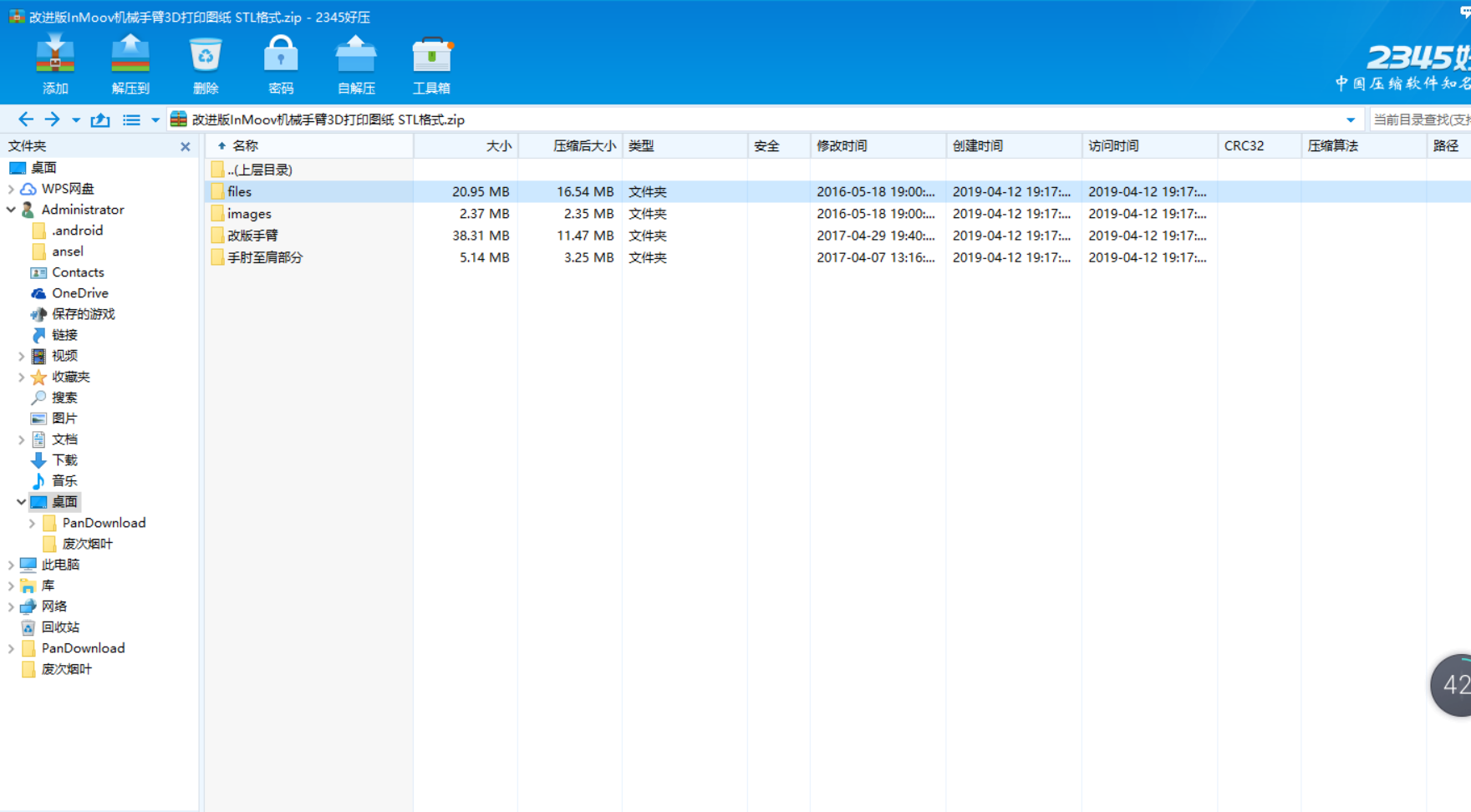Open the address bar path dropdown

1351,120
